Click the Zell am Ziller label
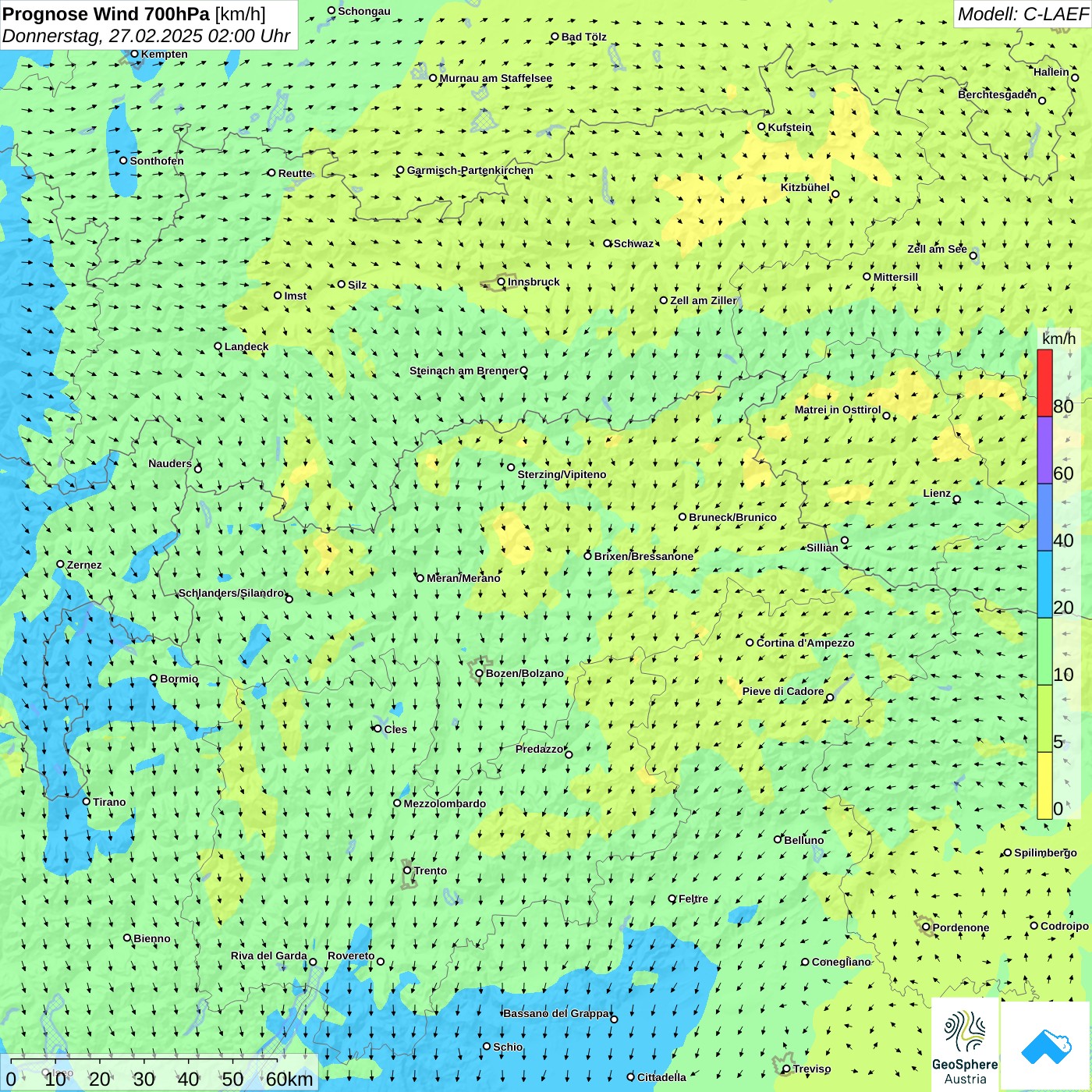The image size is (1092, 1092). (x=703, y=300)
